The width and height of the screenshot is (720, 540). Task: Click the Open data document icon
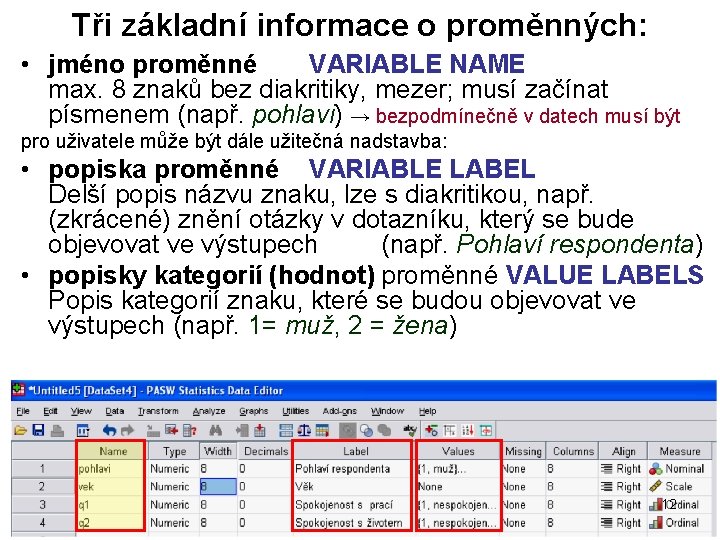pyautogui.click(x=20, y=431)
